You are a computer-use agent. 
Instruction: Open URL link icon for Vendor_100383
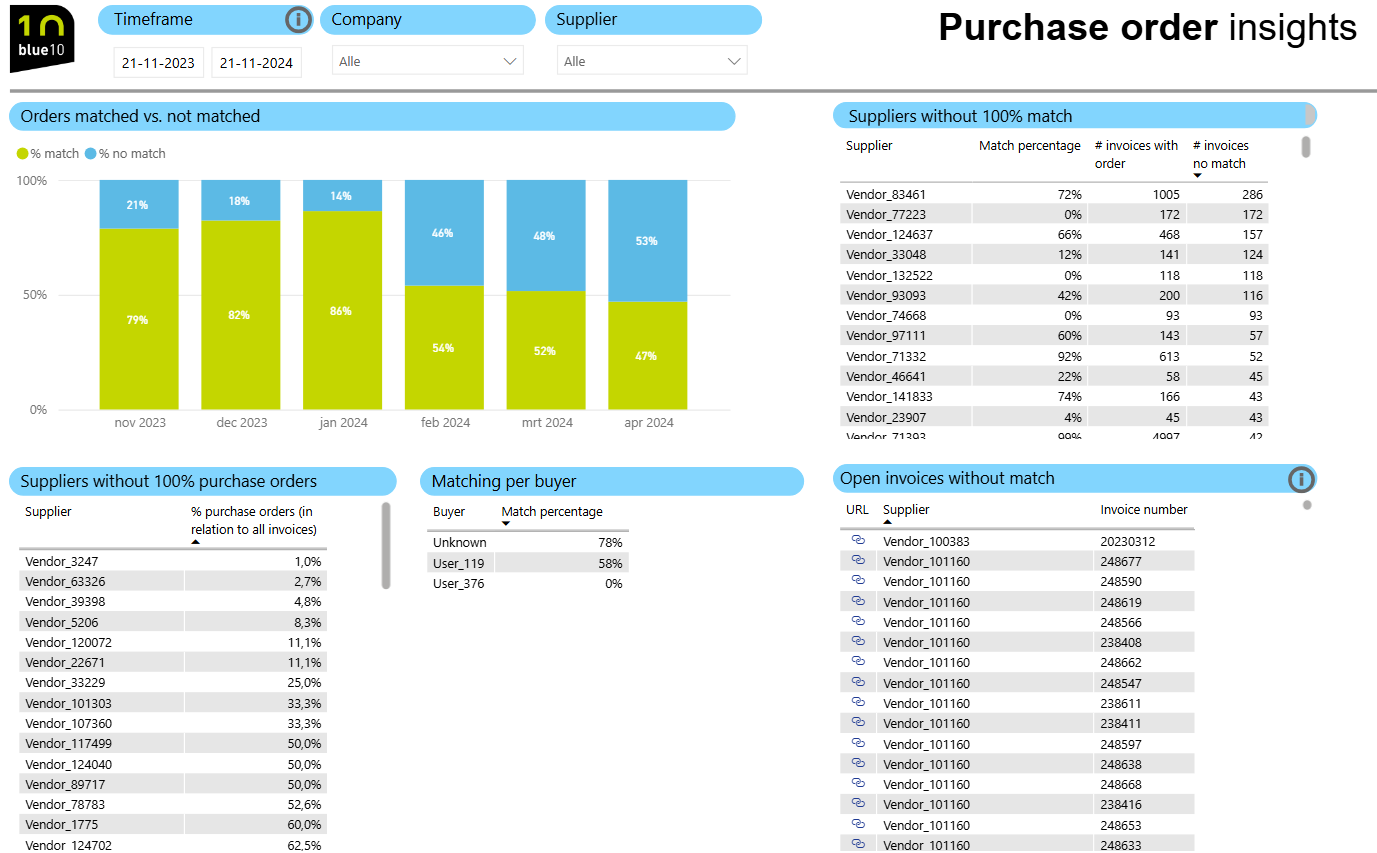coord(857,540)
